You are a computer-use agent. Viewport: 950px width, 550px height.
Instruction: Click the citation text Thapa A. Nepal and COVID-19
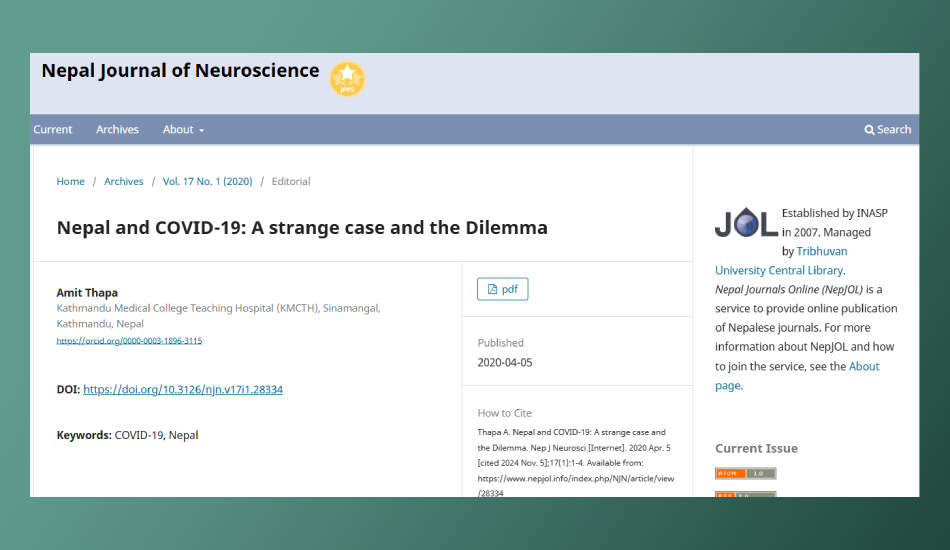coord(576,463)
